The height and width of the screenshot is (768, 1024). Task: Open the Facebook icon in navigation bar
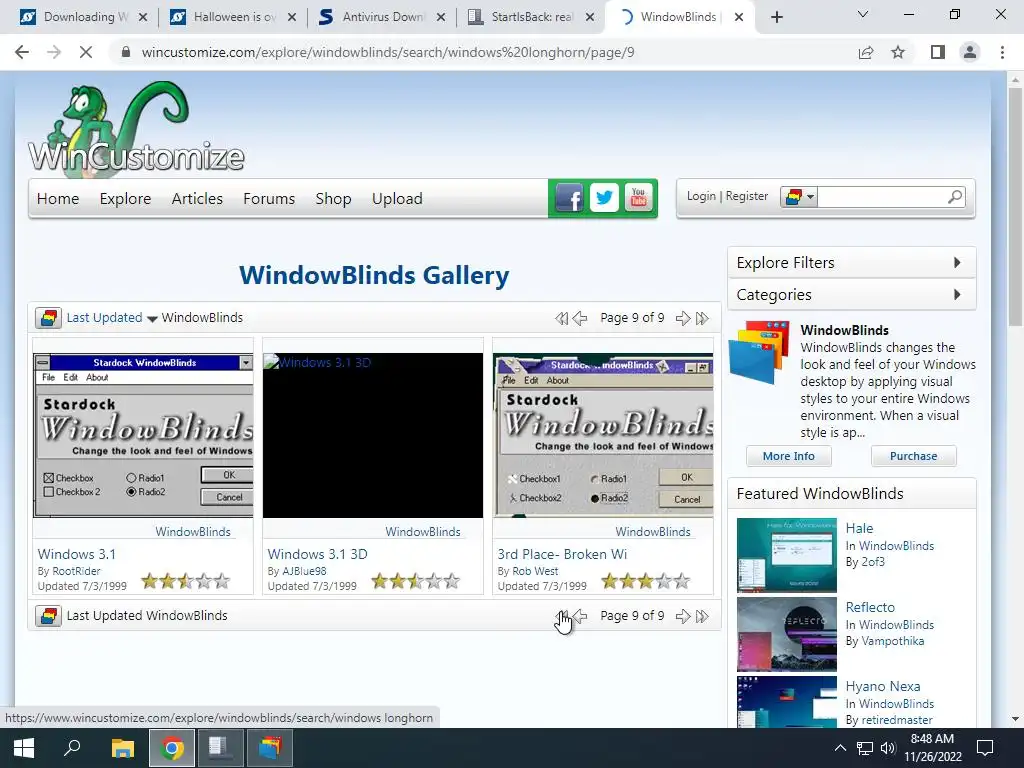[569, 198]
